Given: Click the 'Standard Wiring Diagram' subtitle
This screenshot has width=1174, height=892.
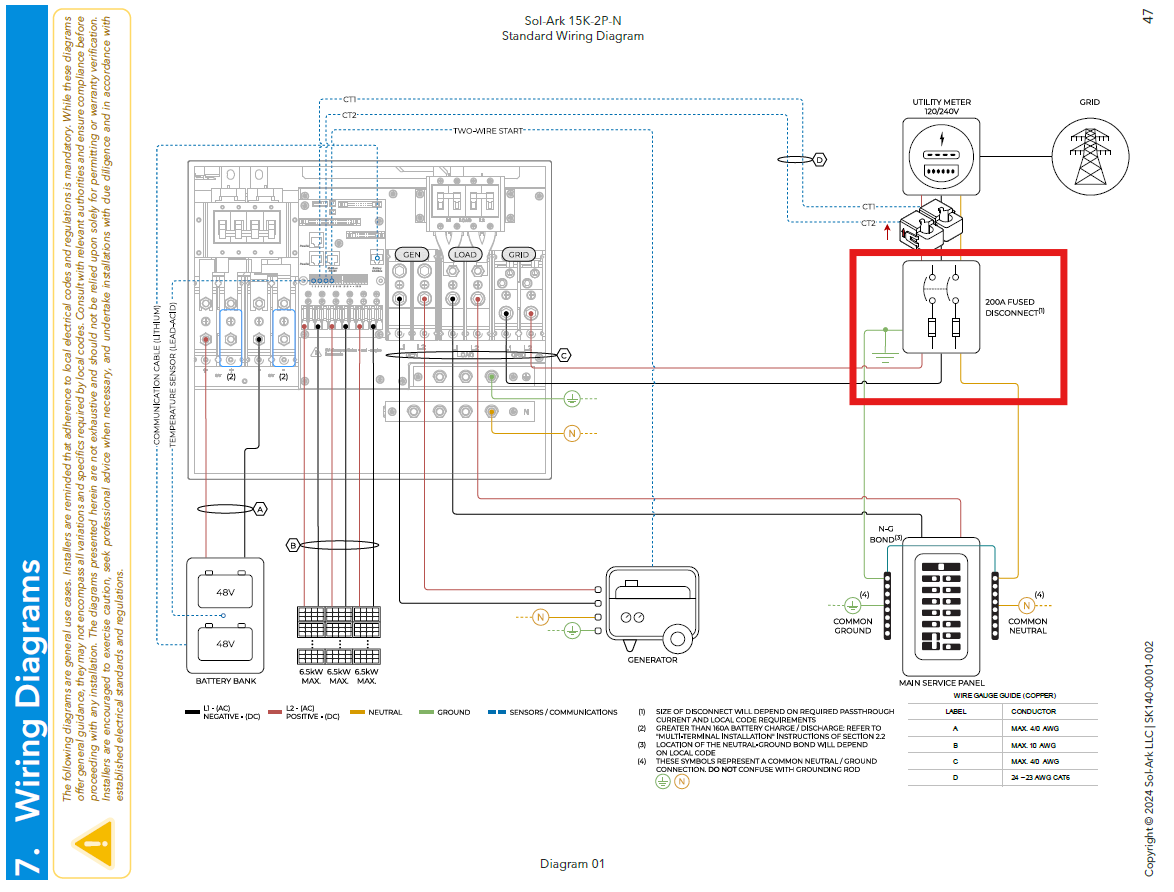Looking at the screenshot, I should click(x=573, y=36).
